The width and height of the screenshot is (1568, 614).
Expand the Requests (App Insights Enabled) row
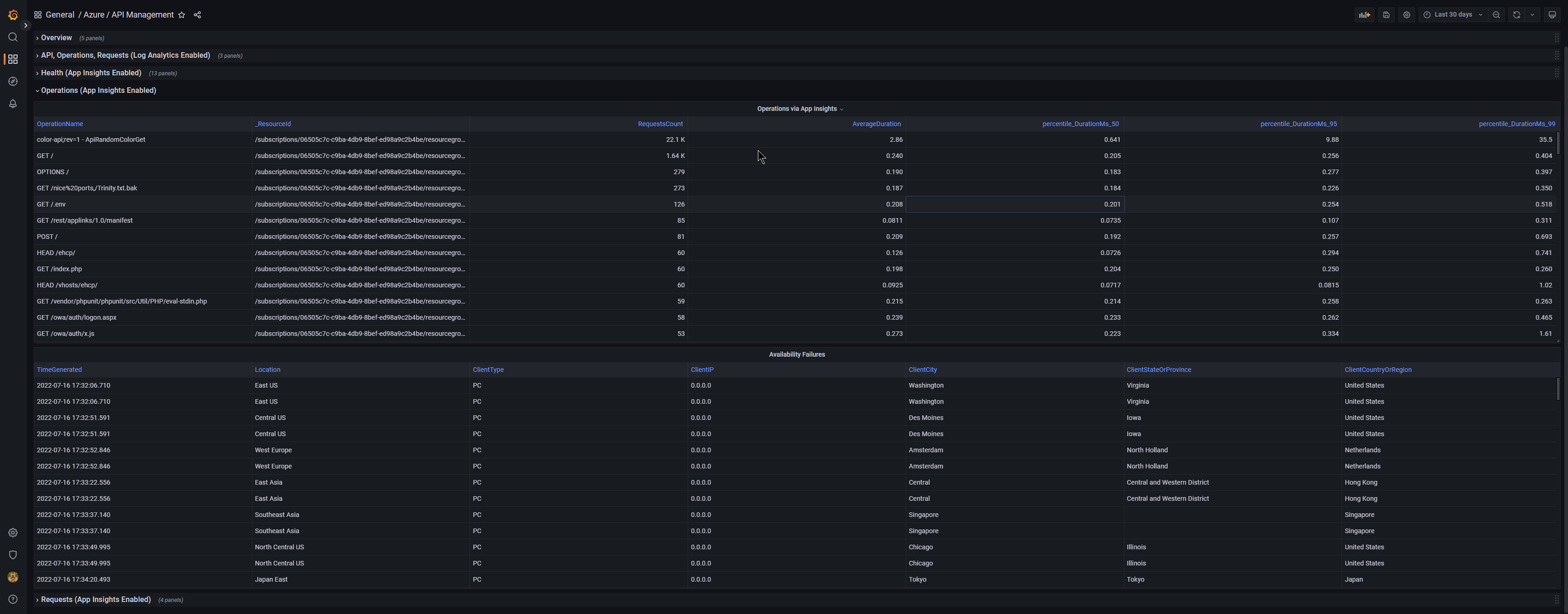(96, 599)
